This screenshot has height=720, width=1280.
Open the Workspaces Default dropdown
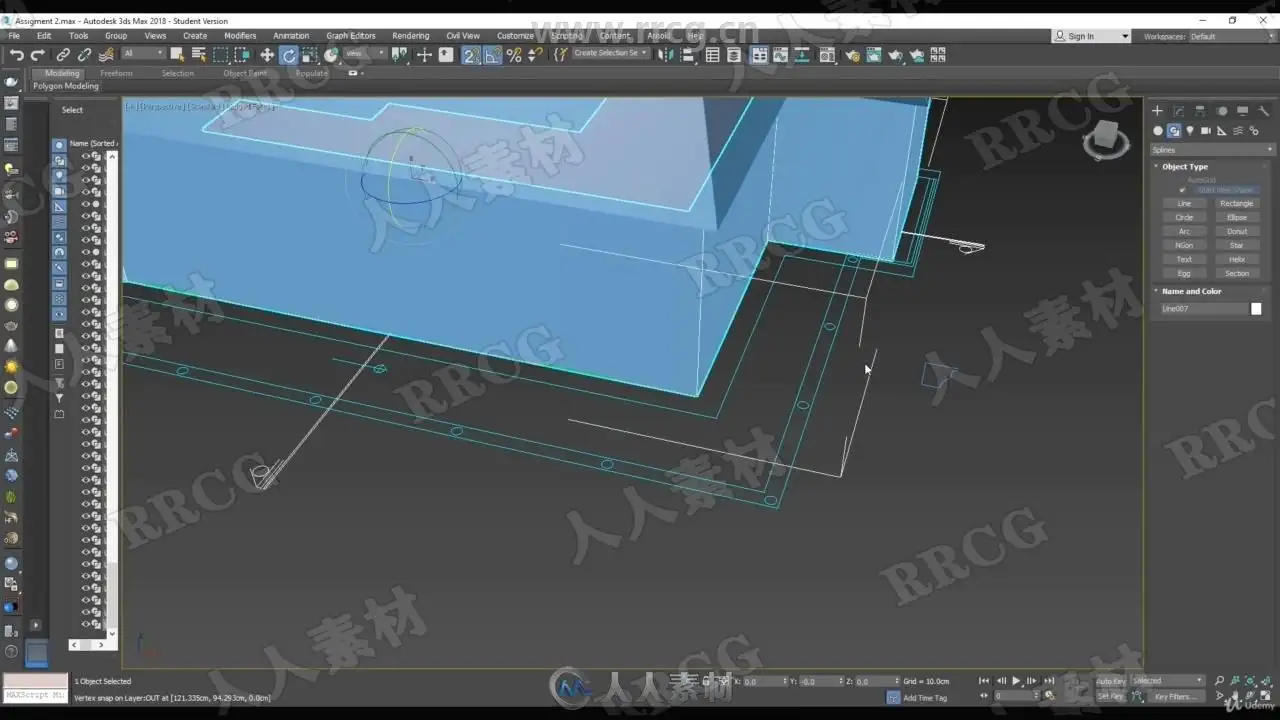[1231, 36]
